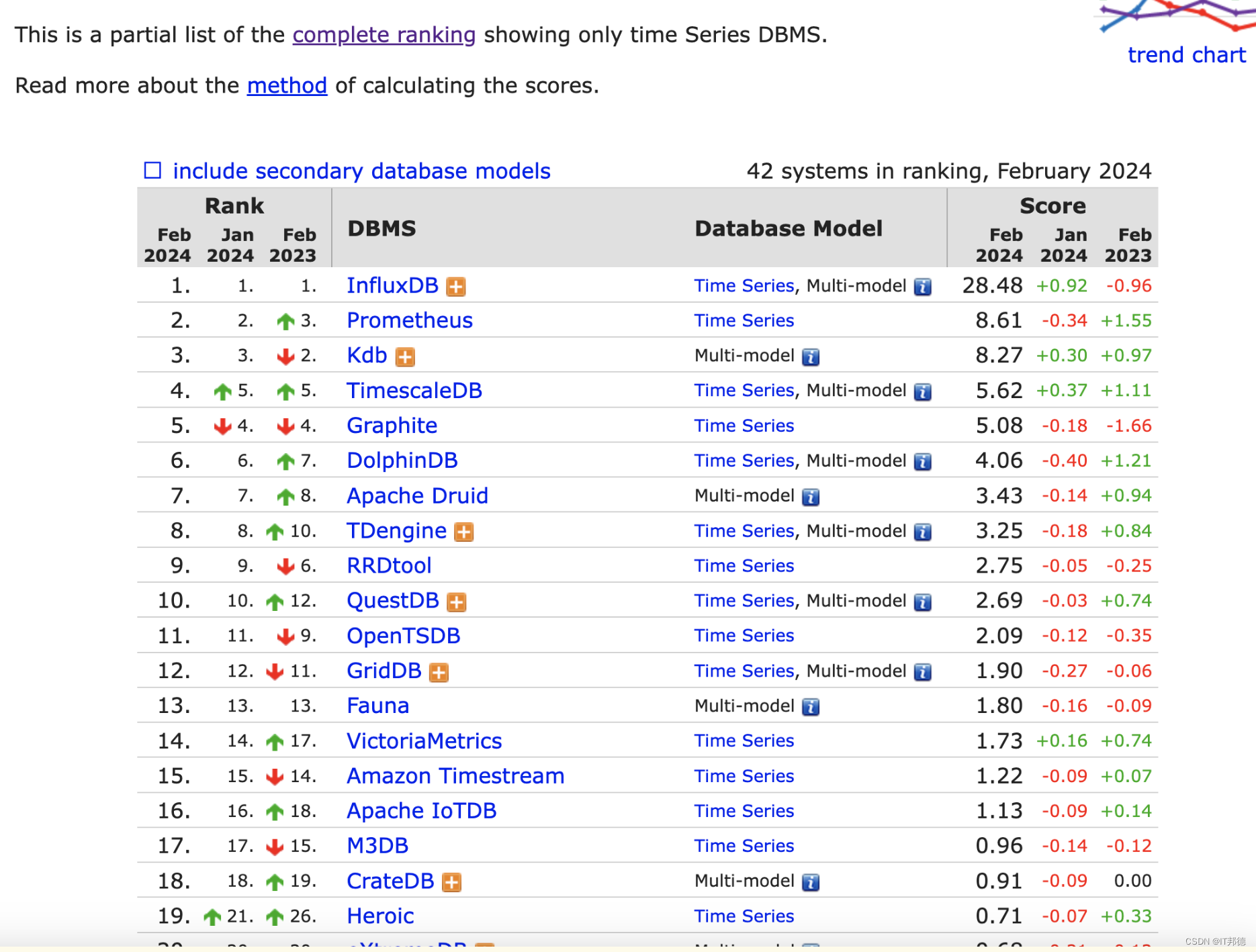Open the info icon in InfluxDB's model column
Image resolution: width=1256 pixels, height=952 pixels.
pyautogui.click(x=923, y=287)
